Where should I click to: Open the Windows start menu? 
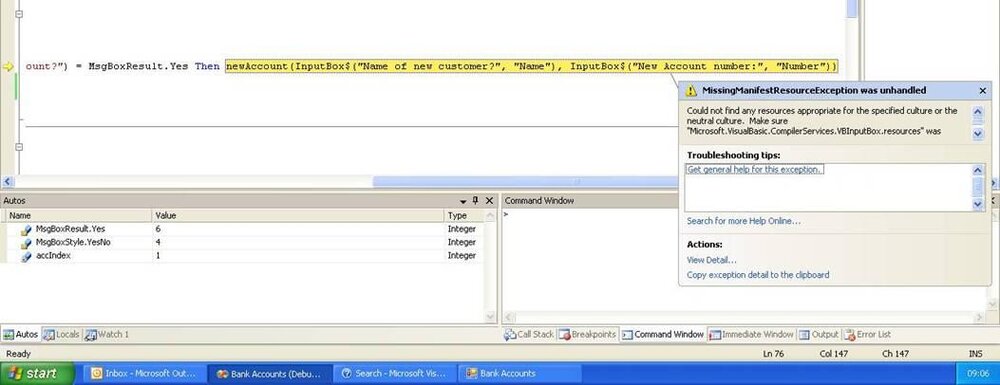pos(38,374)
